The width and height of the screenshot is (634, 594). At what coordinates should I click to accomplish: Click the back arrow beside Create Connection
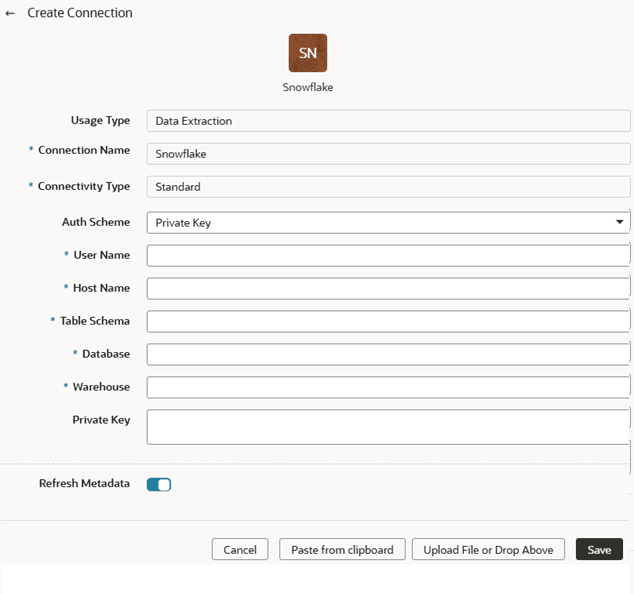[x=10, y=13]
